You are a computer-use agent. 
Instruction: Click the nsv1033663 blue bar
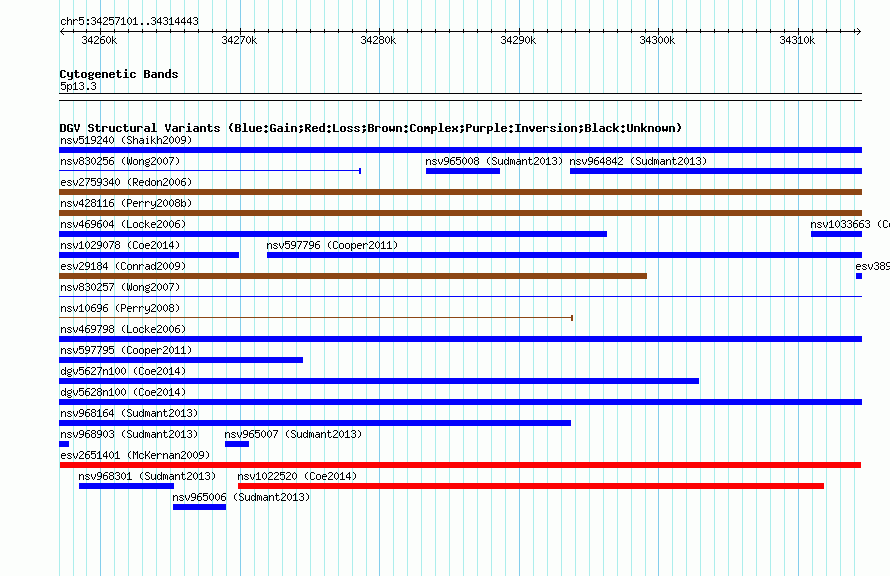[836, 234]
